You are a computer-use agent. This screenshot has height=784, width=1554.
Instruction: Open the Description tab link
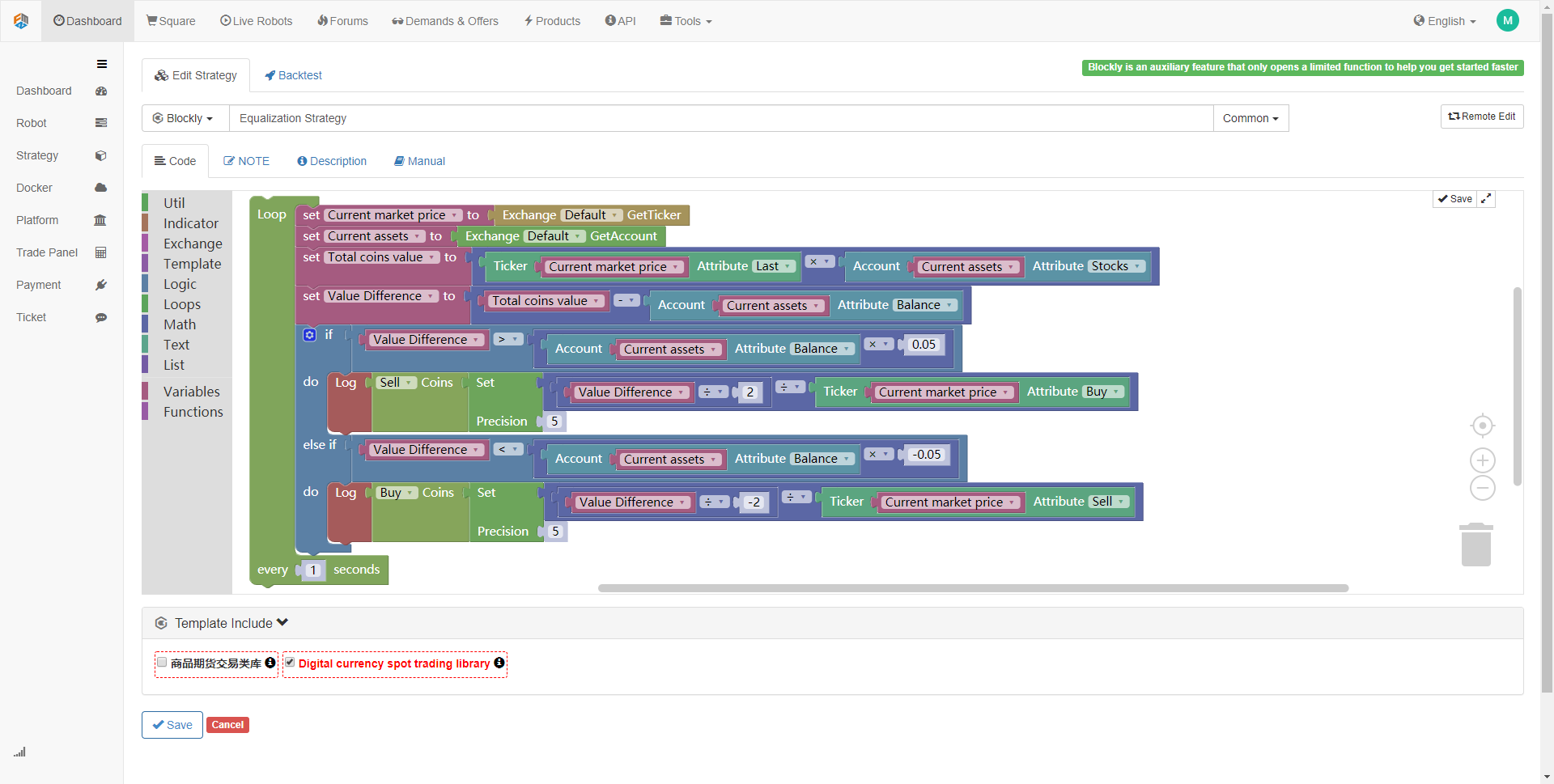(x=332, y=161)
